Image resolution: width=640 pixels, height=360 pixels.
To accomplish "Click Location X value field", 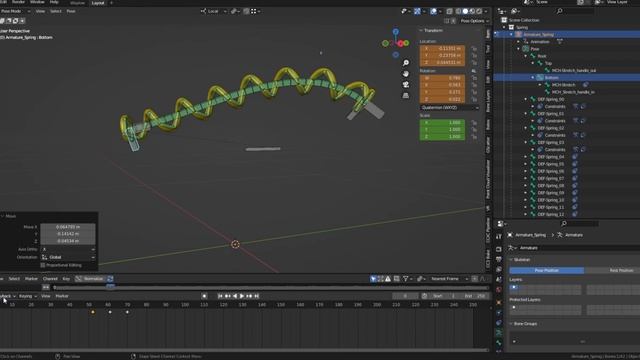I will [x=442, y=48].
